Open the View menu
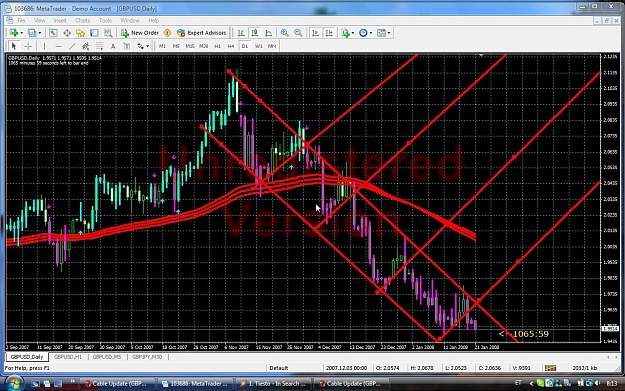The width and height of the screenshot is (625, 391). (39, 20)
